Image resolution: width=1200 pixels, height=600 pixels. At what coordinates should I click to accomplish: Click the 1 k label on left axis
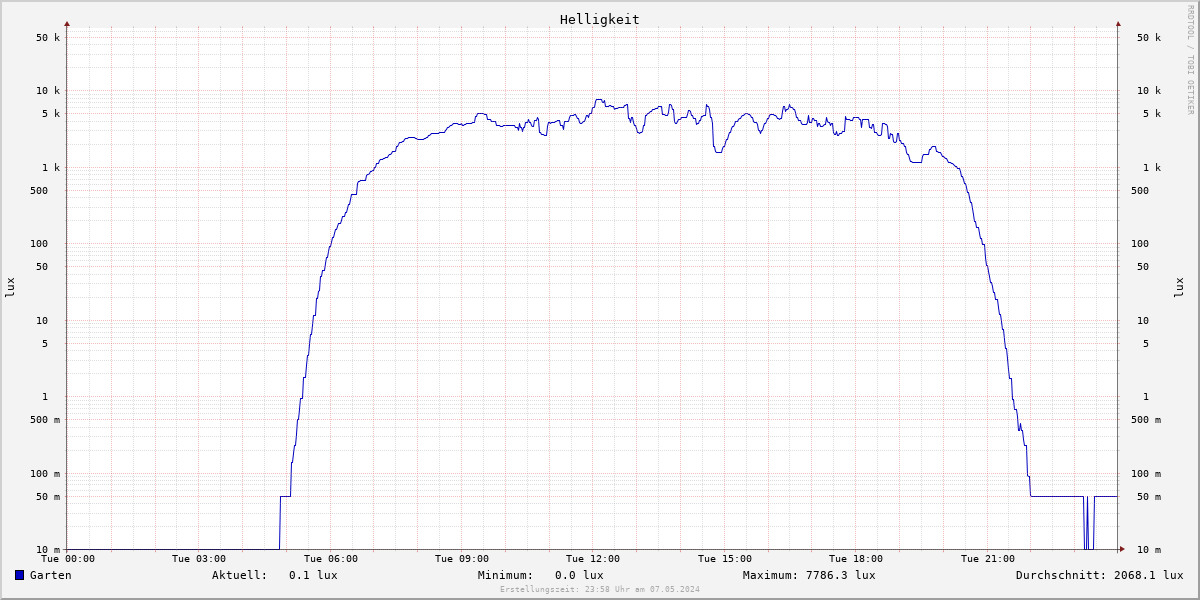click(51, 168)
